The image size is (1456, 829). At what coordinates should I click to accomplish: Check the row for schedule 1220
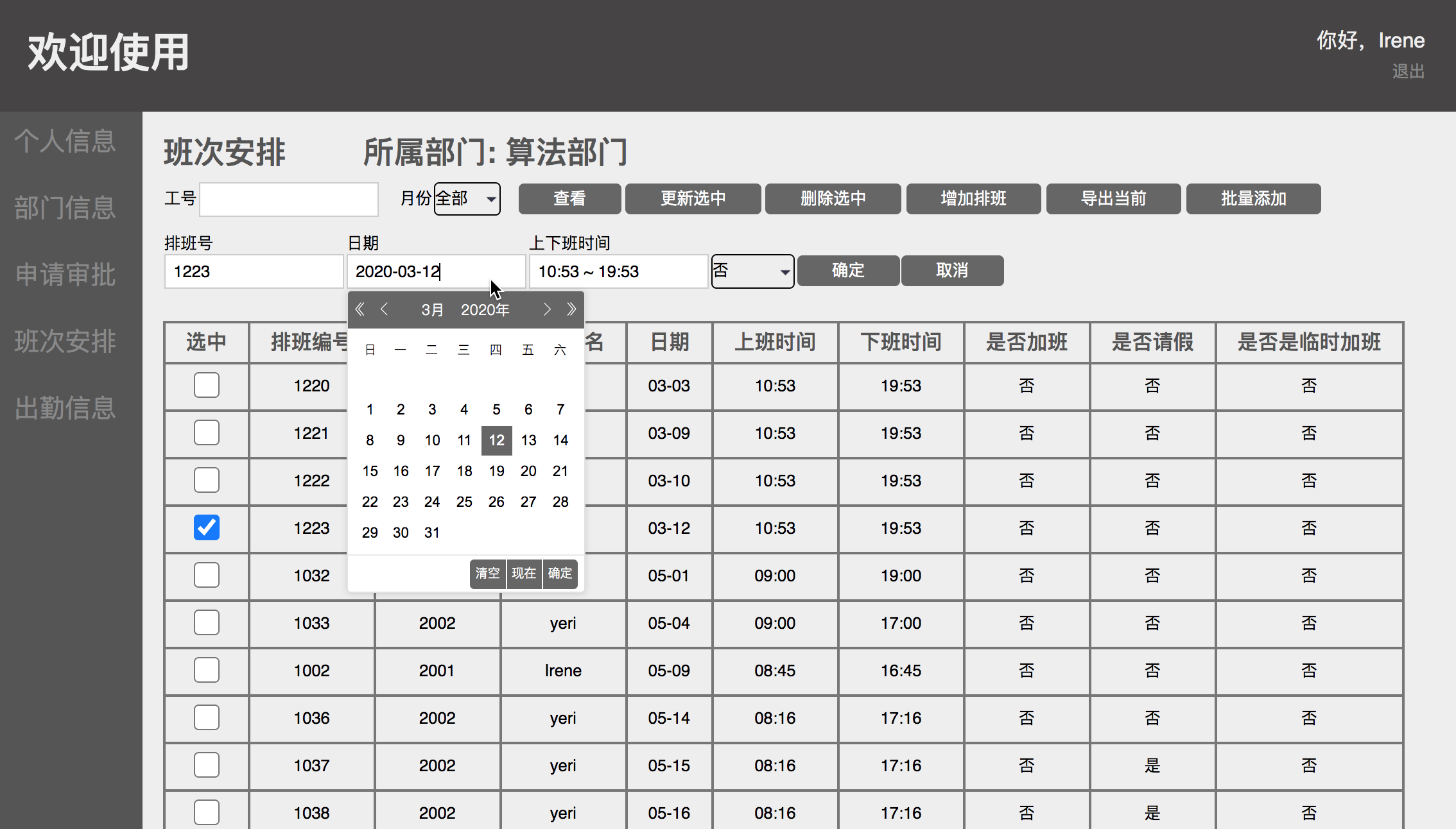(x=206, y=386)
